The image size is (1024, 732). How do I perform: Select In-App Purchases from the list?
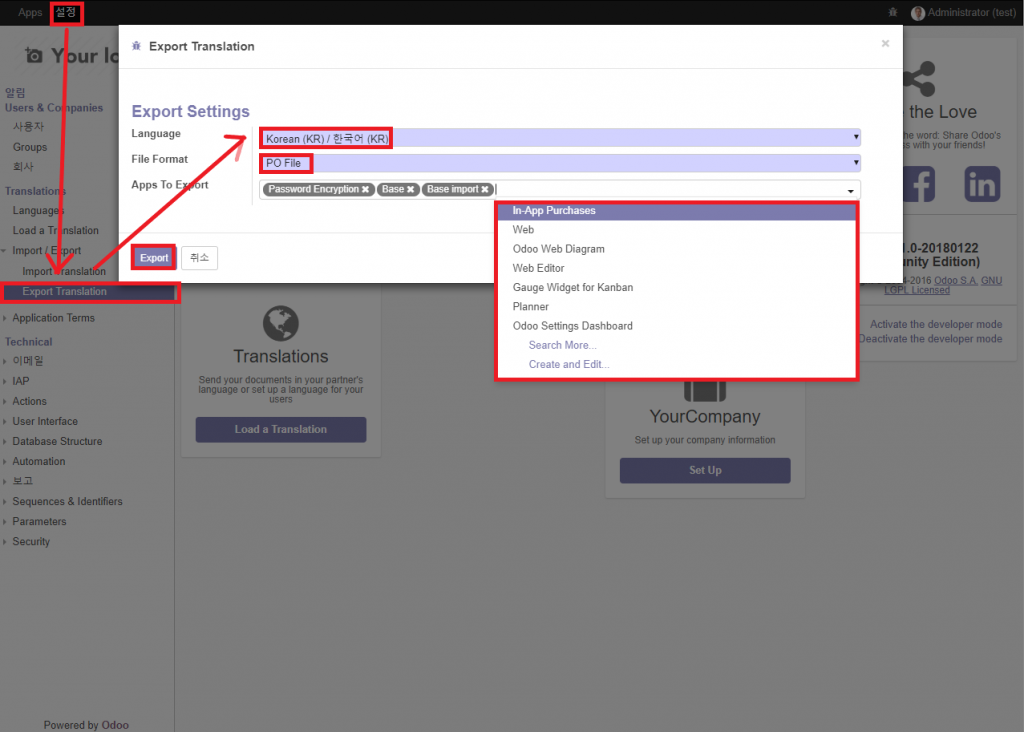[x=676, y=210]
